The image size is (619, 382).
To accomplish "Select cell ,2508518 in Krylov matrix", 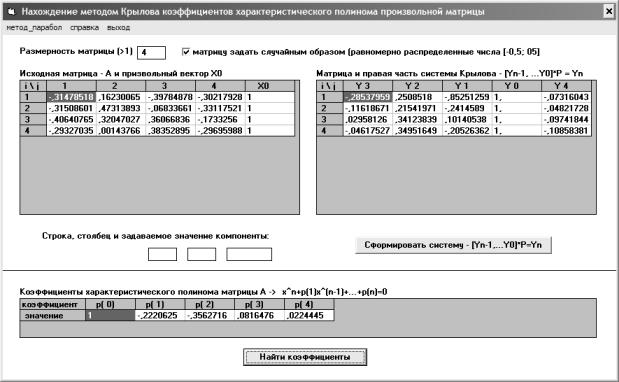I will pyautogui.click(x=418, y=97).
